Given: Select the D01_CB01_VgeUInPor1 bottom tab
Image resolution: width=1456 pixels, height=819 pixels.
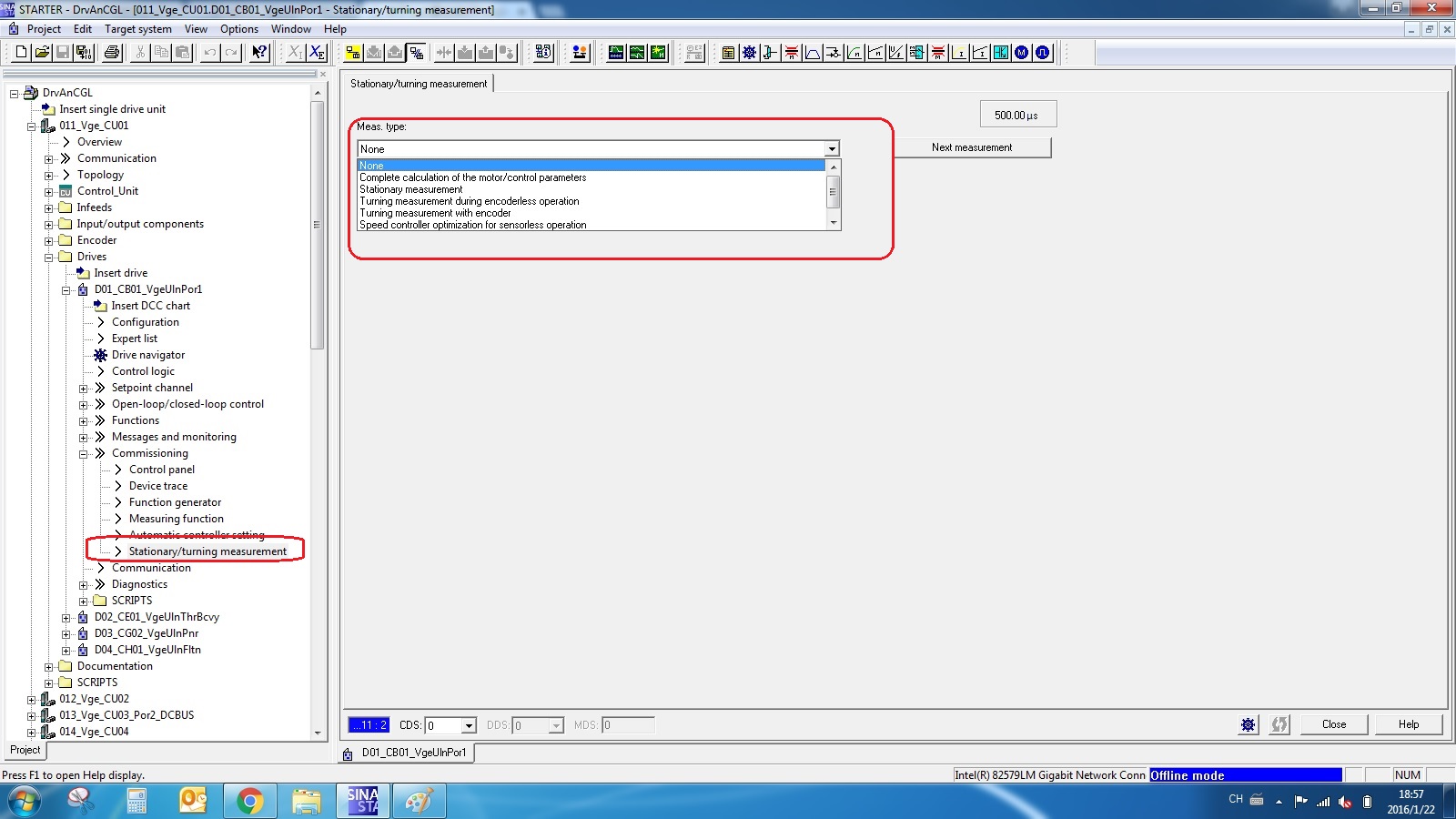Looking at the screenshot, I should [407, 753].
